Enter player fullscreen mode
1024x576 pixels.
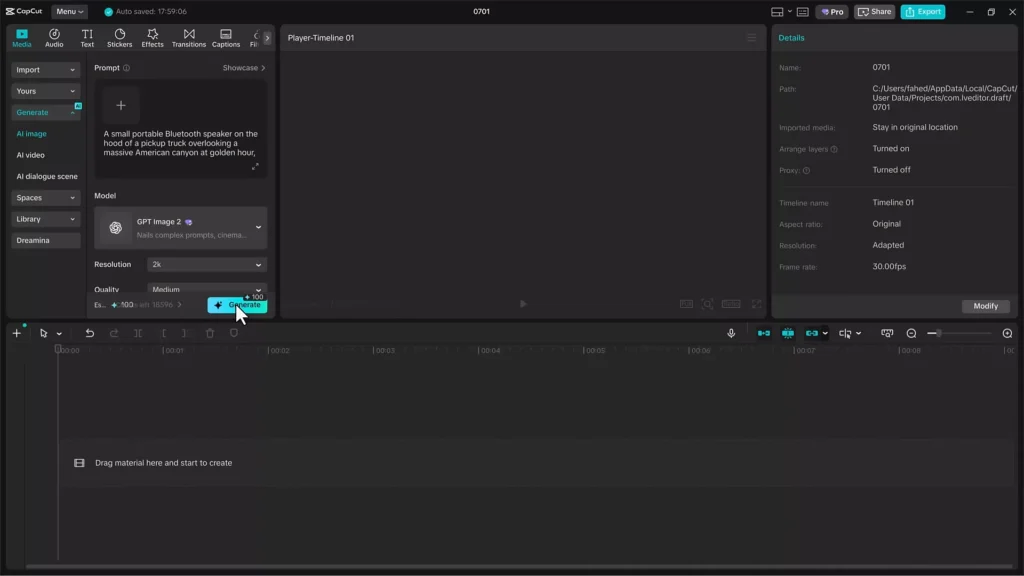pyautogui.click(x=756, y=304)
